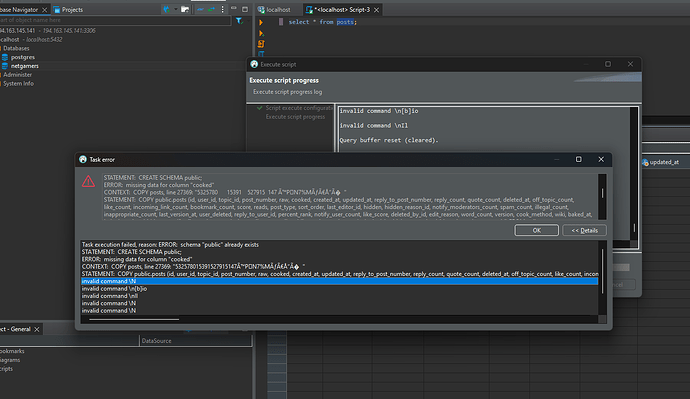Click the new connection plug icon
690x399 pixels.
[166, 9]
